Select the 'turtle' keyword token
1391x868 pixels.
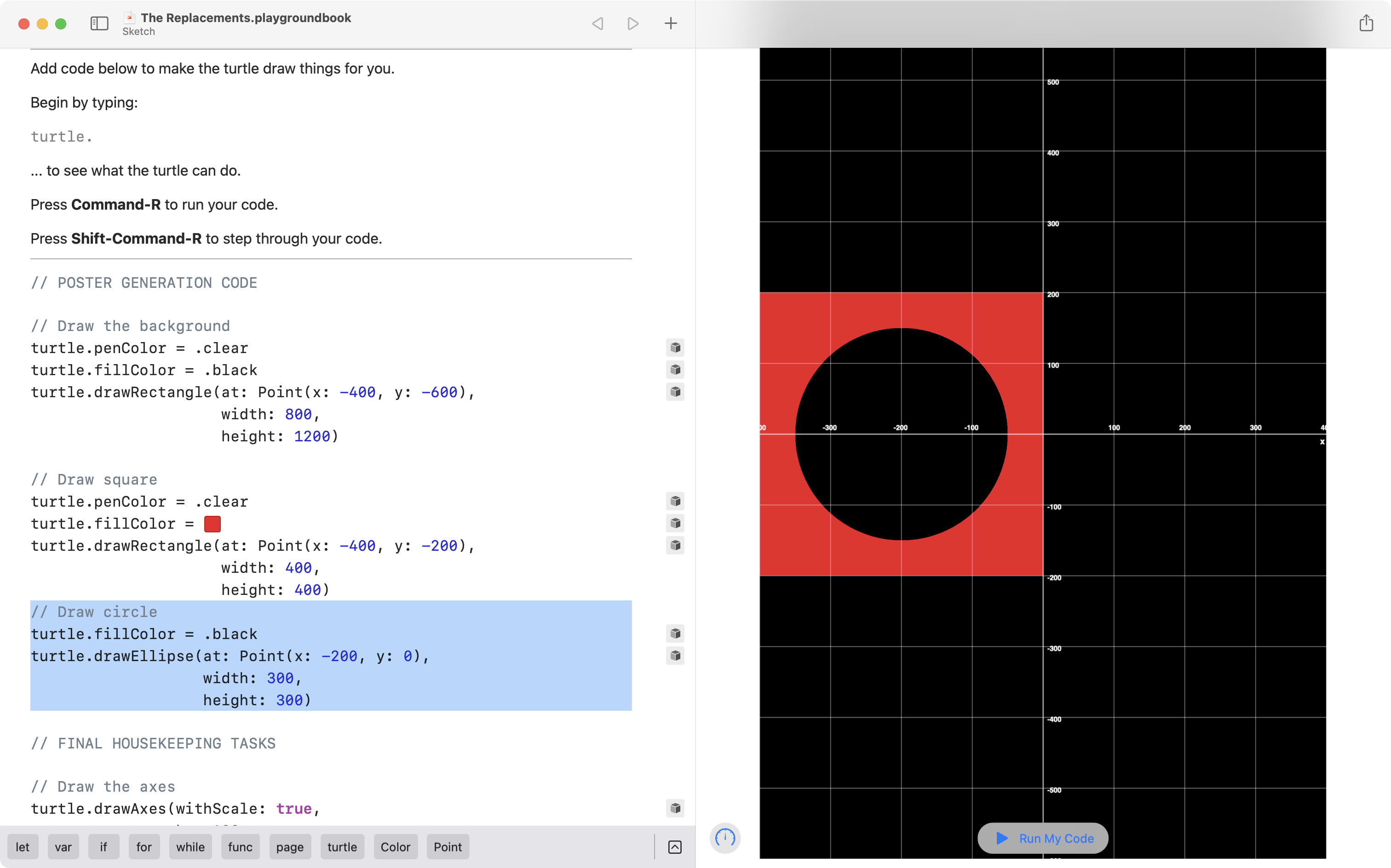tap(341, 847)
